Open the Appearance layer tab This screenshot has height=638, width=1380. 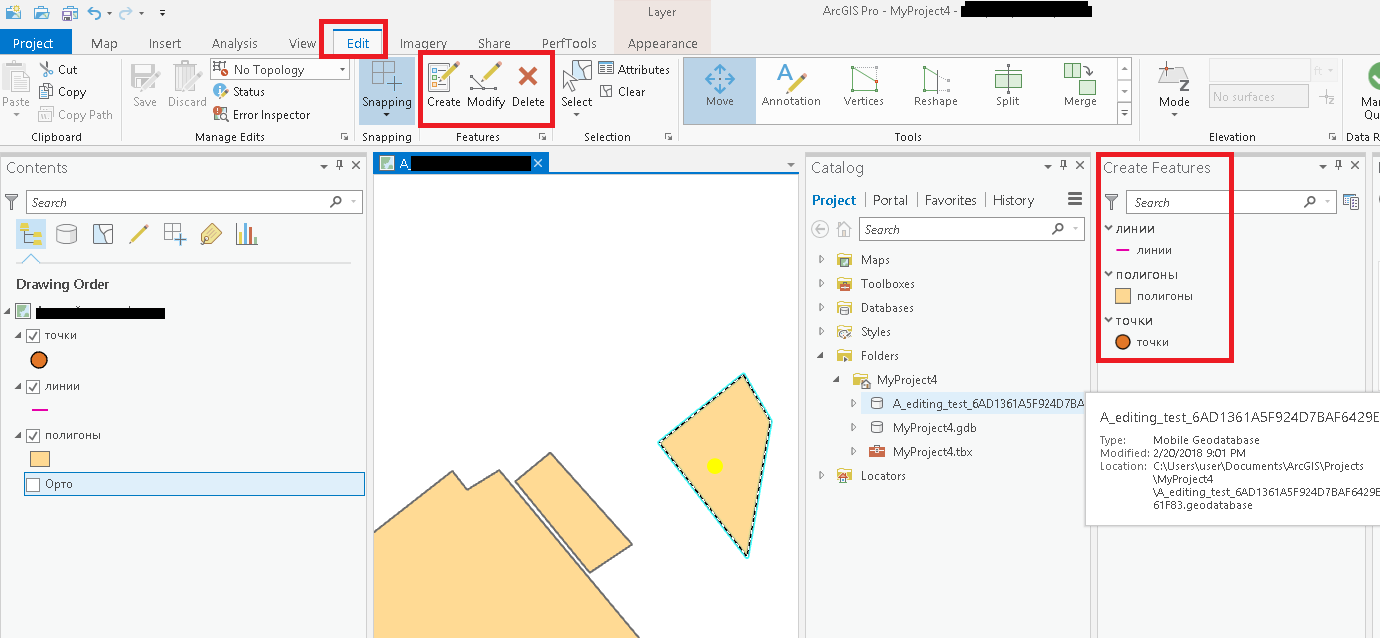(663, 43)
